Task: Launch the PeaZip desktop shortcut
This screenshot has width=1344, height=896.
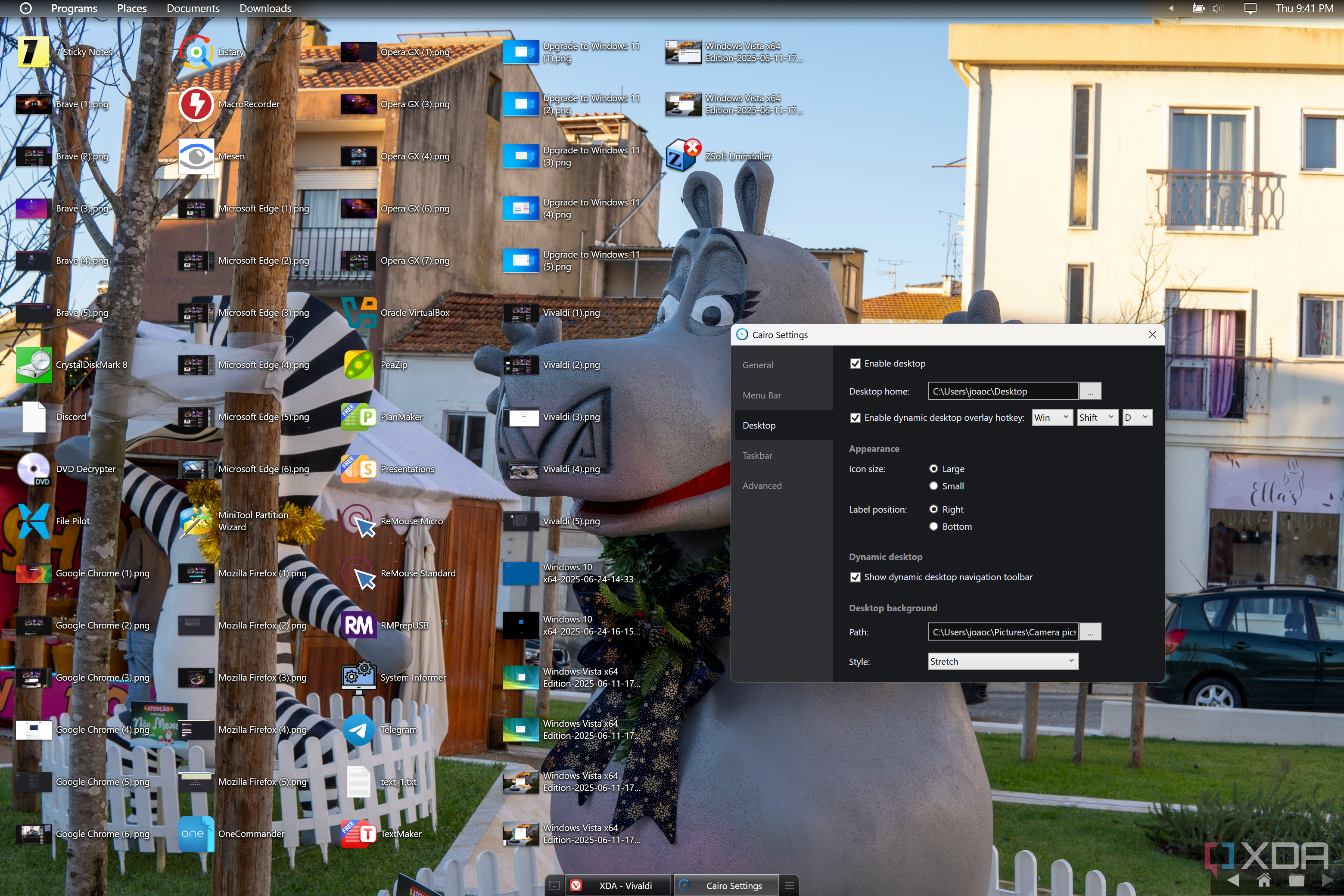Action: (359, 364)
